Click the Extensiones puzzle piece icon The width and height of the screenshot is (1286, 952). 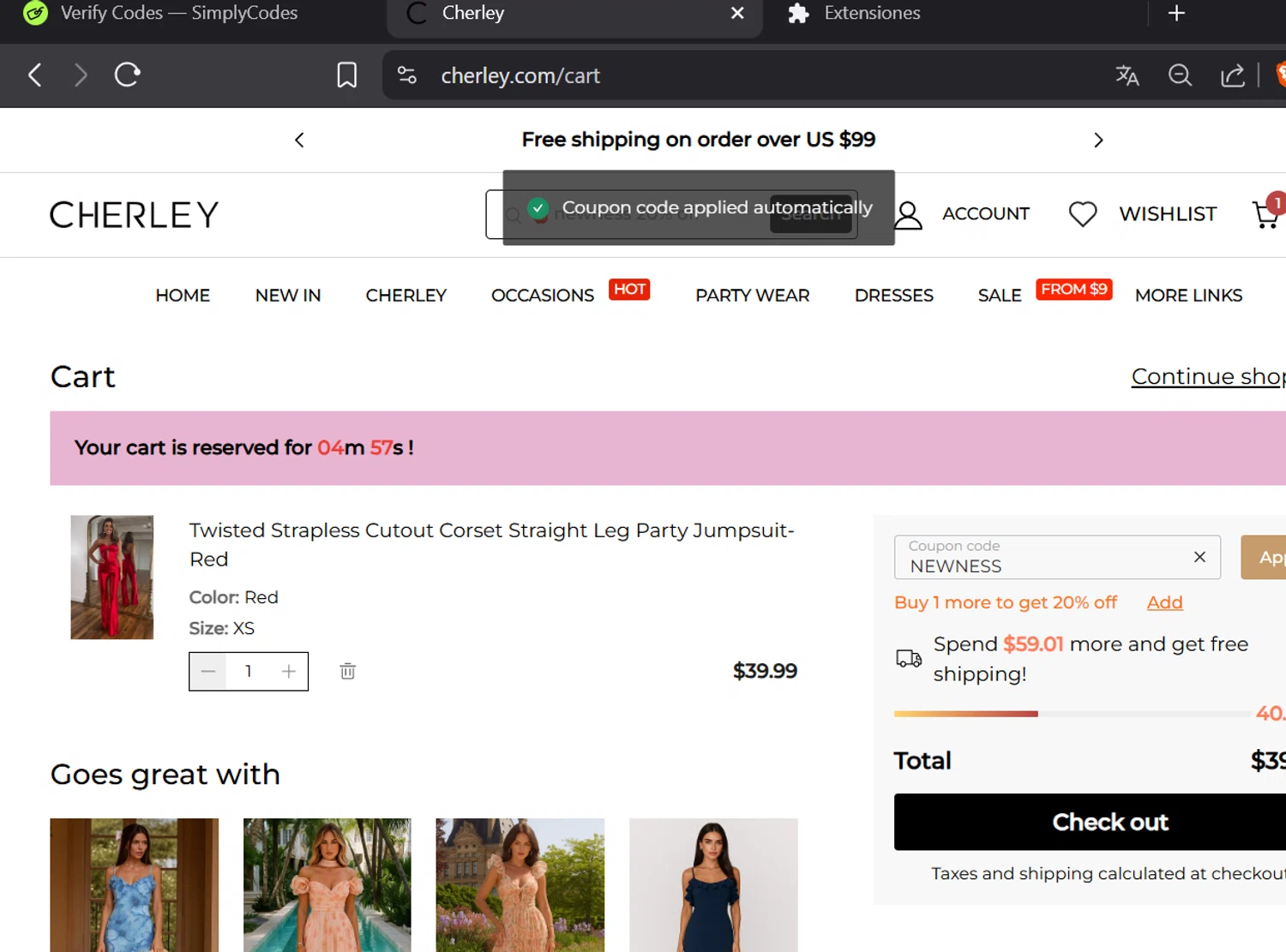[798, 13]
